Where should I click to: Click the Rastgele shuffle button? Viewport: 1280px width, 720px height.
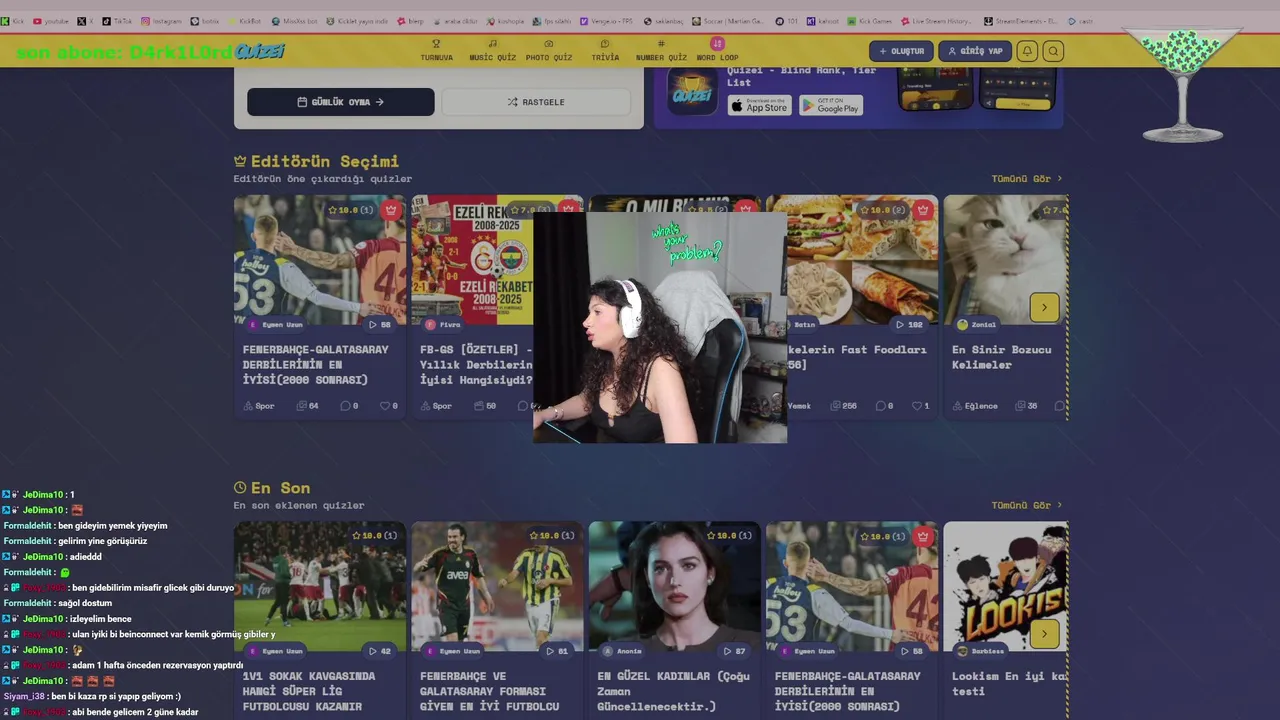(x=536, y=102)
